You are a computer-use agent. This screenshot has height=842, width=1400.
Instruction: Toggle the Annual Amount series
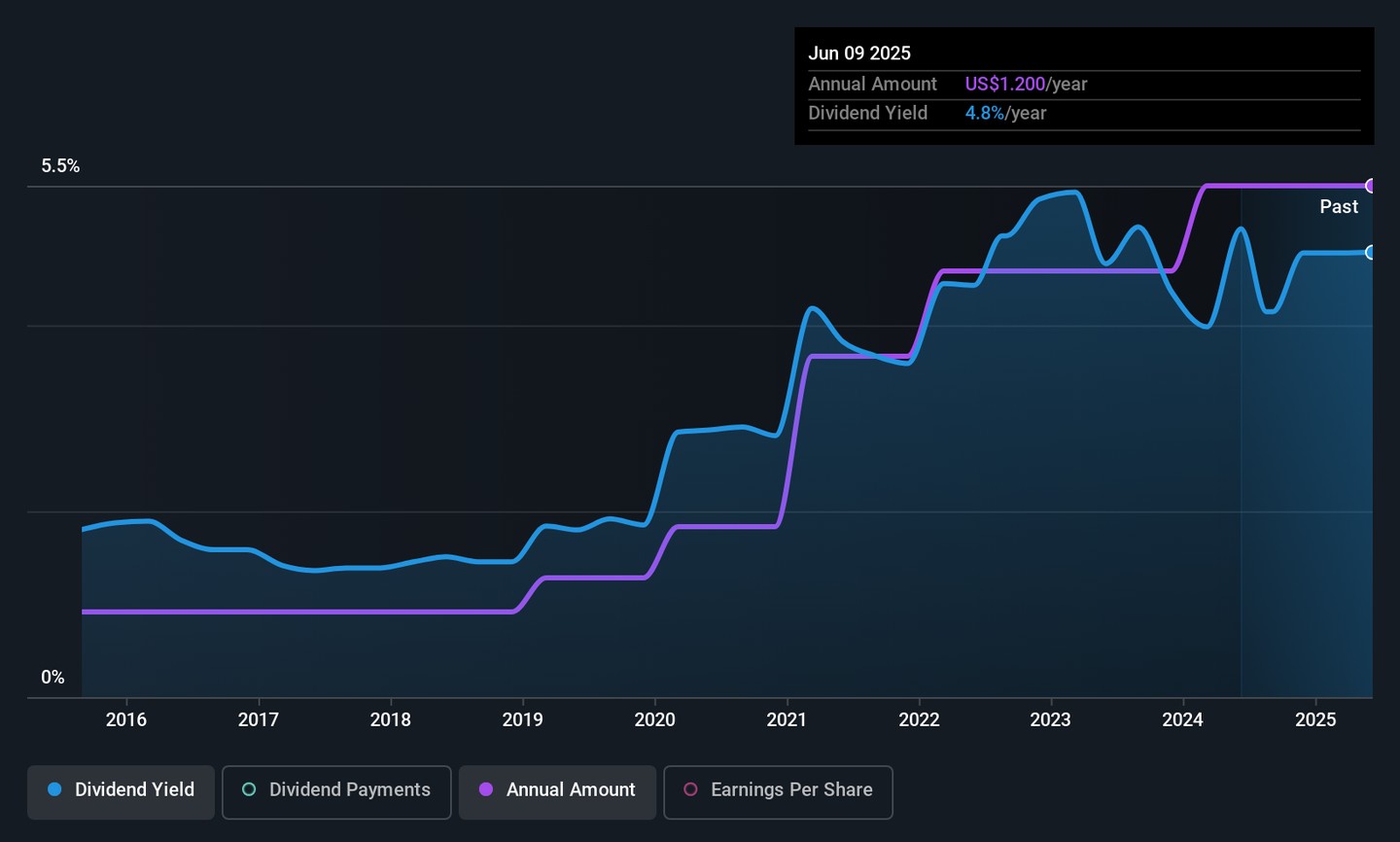[x=557, y=791]
